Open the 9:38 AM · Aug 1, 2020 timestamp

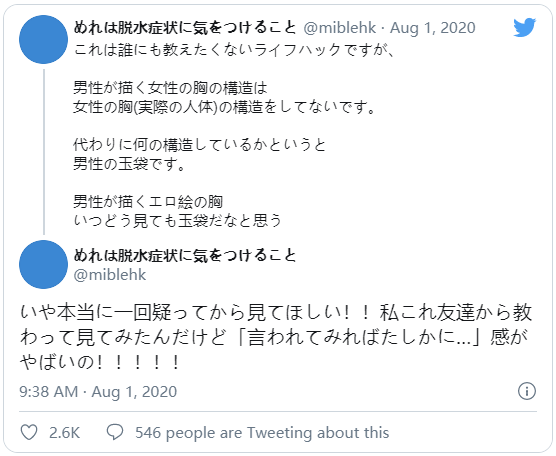[x=98, y=391]
